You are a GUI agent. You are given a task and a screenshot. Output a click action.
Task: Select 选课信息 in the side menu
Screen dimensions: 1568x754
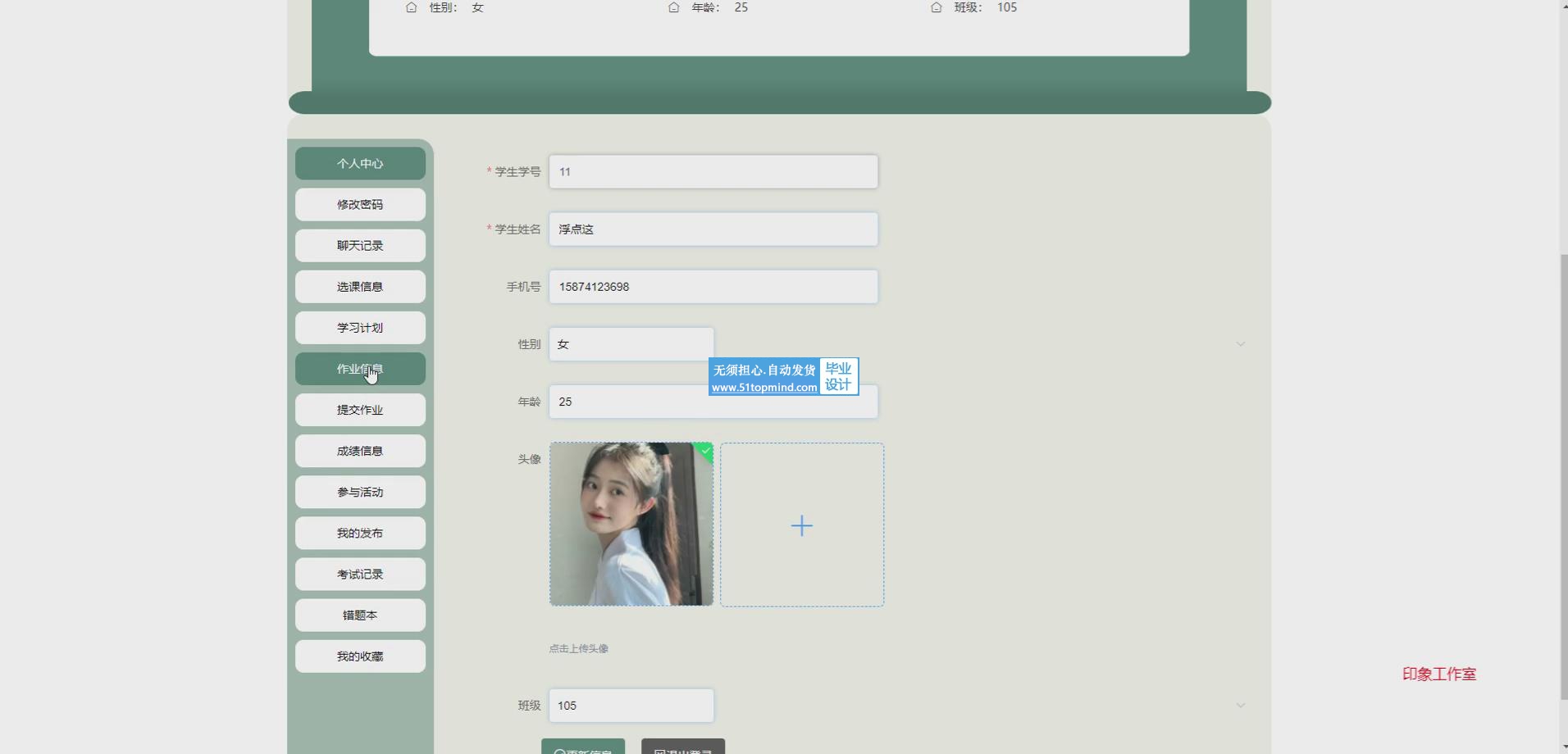(360, 287)
